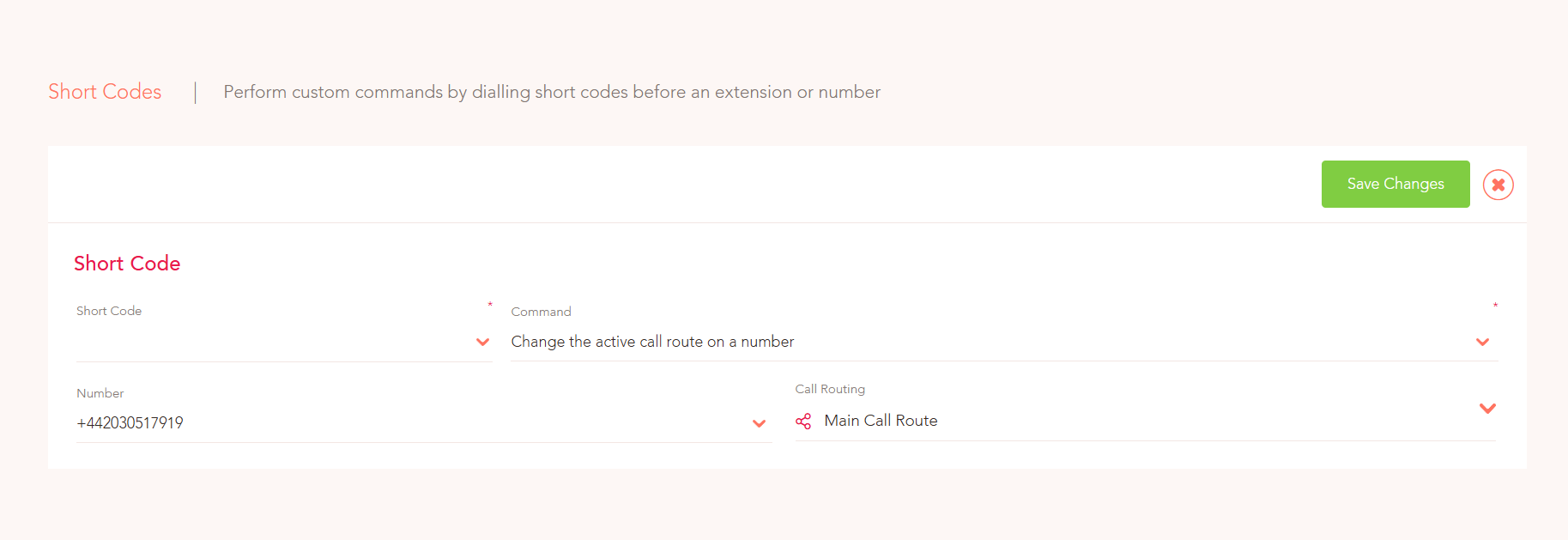
Task: Expand the Number dropdown chevron
Action: pyautogui.click(x=759, y=423)
